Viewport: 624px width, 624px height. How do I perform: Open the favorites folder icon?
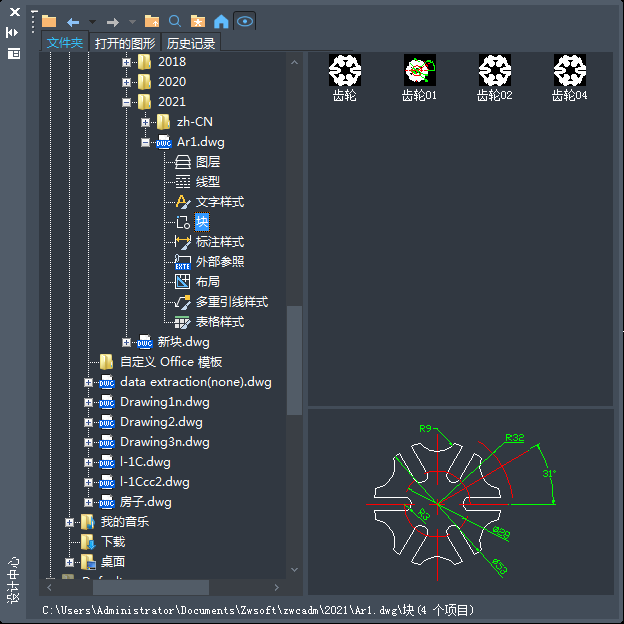198,21
